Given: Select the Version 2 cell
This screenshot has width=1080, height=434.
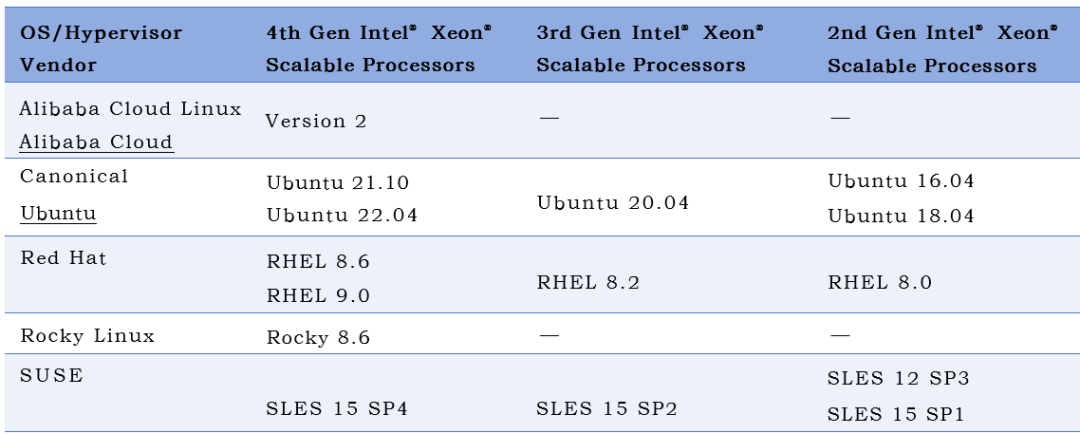Looking at the screenshot, I should pyautogui.click(x=316, y=121).
